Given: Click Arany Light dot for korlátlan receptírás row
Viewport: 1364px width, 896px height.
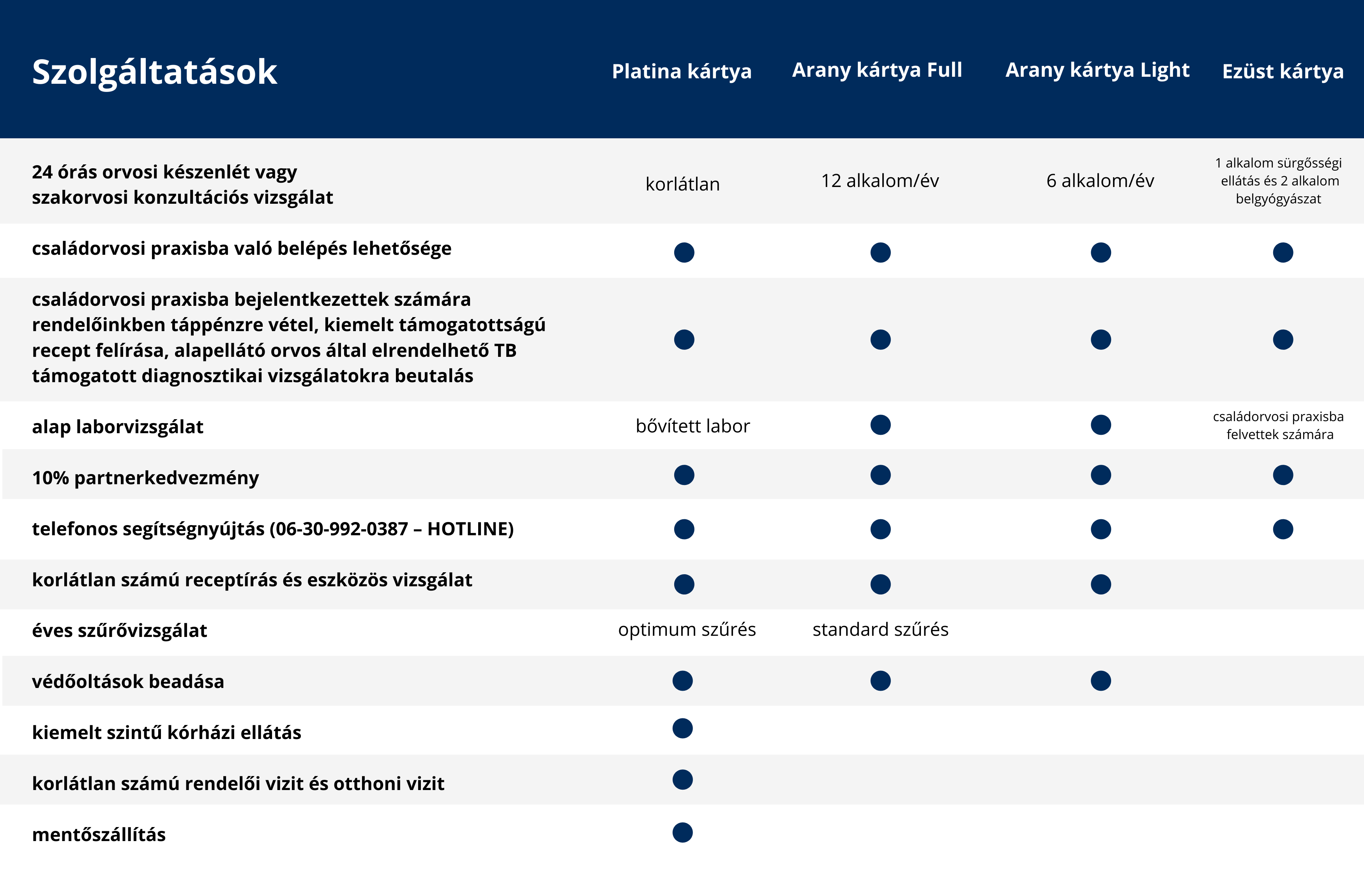Looking at the screenshot, I should [1101, 584].
